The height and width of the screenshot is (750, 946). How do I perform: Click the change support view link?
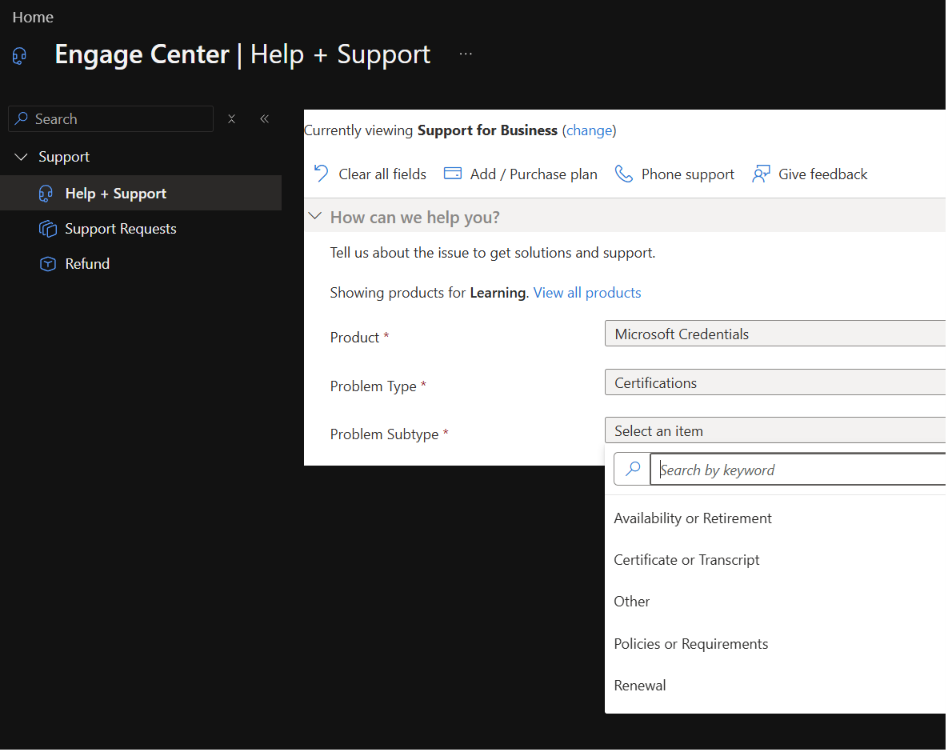coord(589,130)
